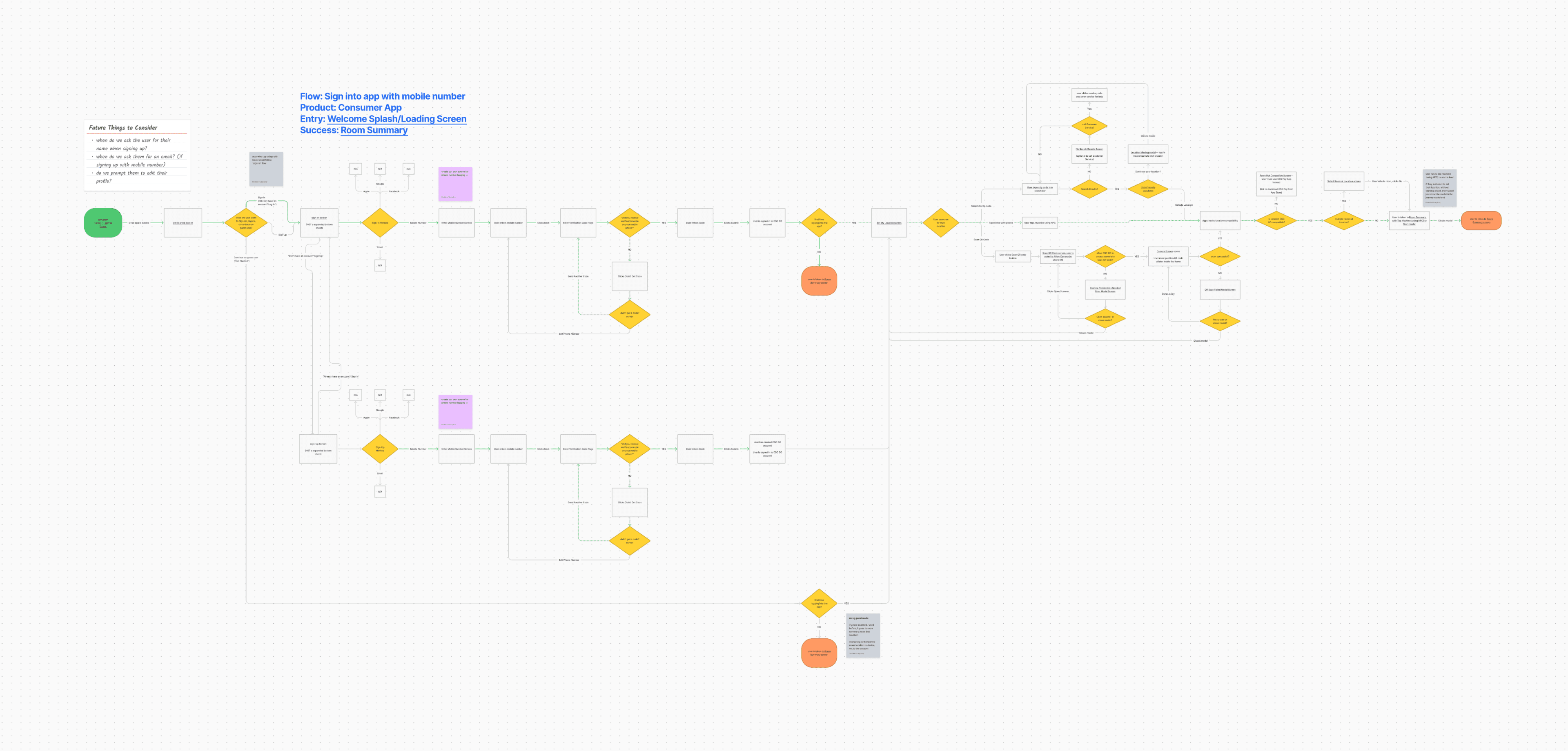This screenshot has width=1568, height=751.
Task: Click the 'Search by zip code' connector label
Action: [981, 206]
